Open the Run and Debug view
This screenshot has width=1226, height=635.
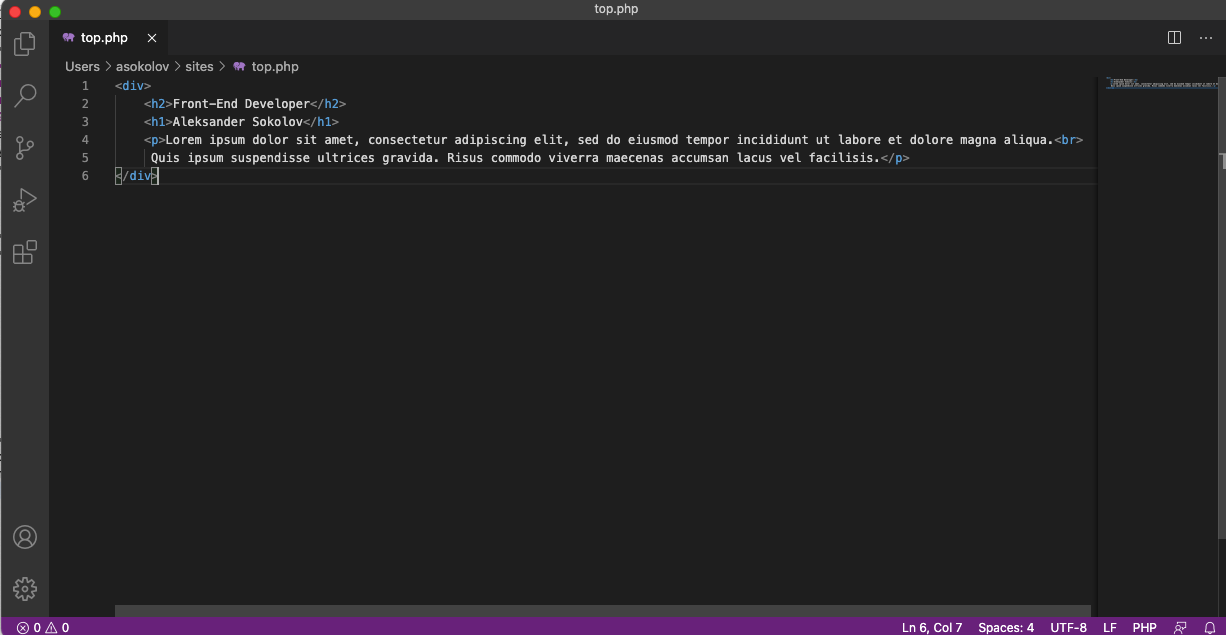tap(25, 200)
